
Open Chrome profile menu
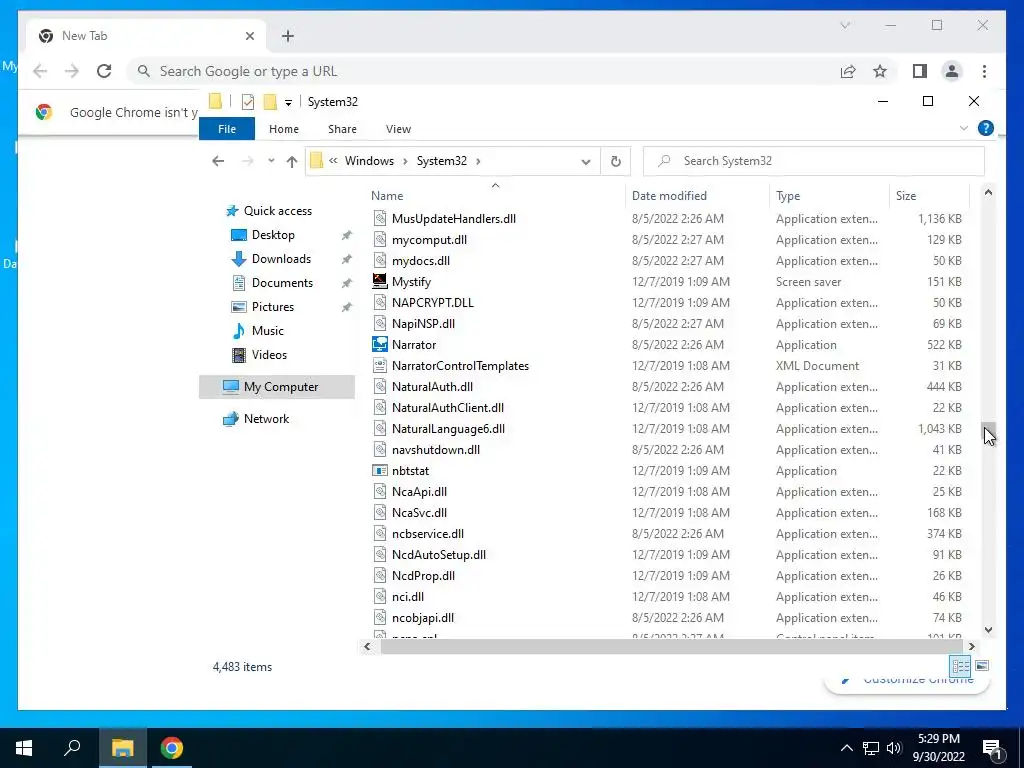pyautogui.click(x=952, y=71)
